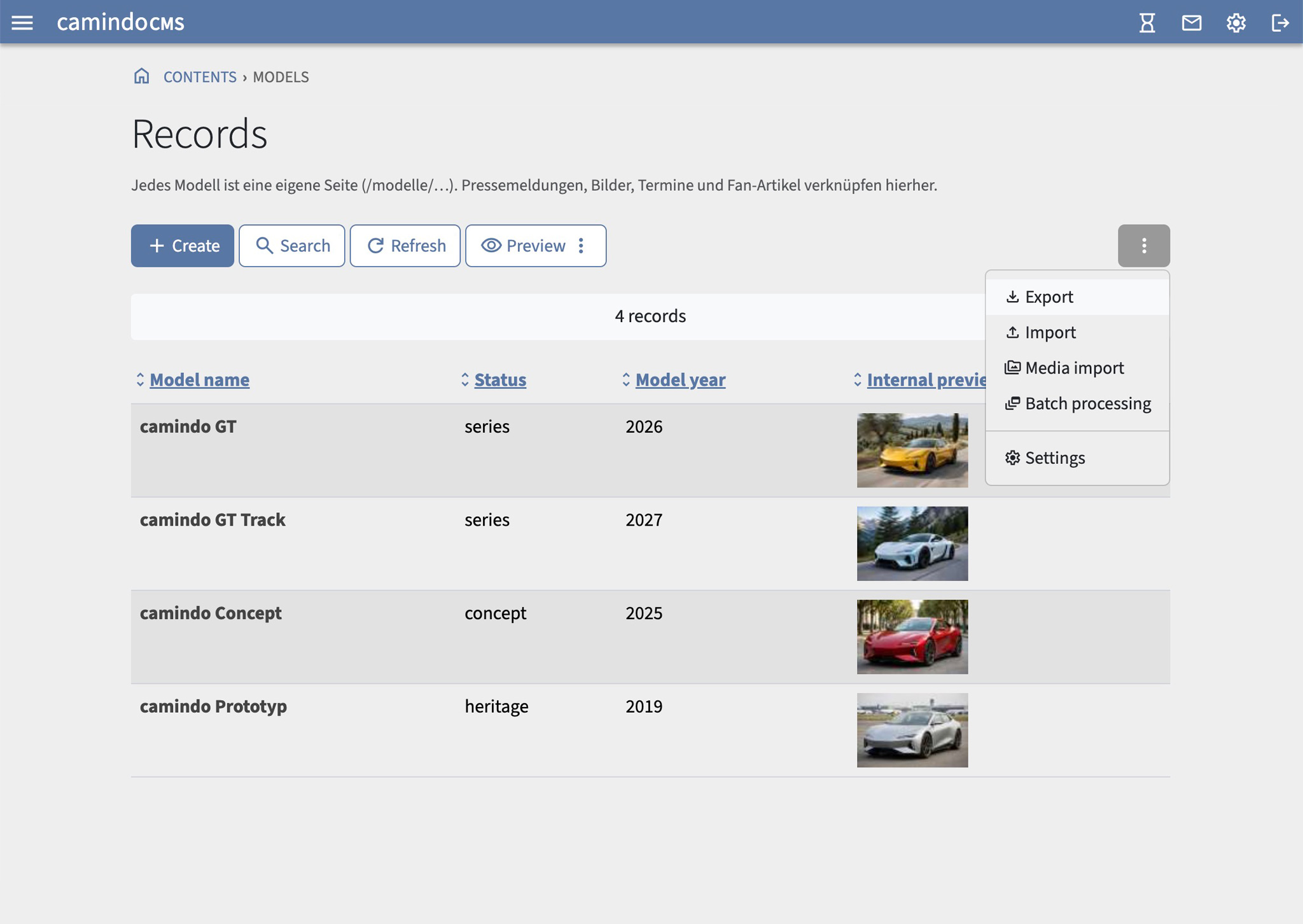Choose Export from the dropdown menu
This screenshot has height=924, width=1303.
pyautogui.click(x=1077, y=297)
